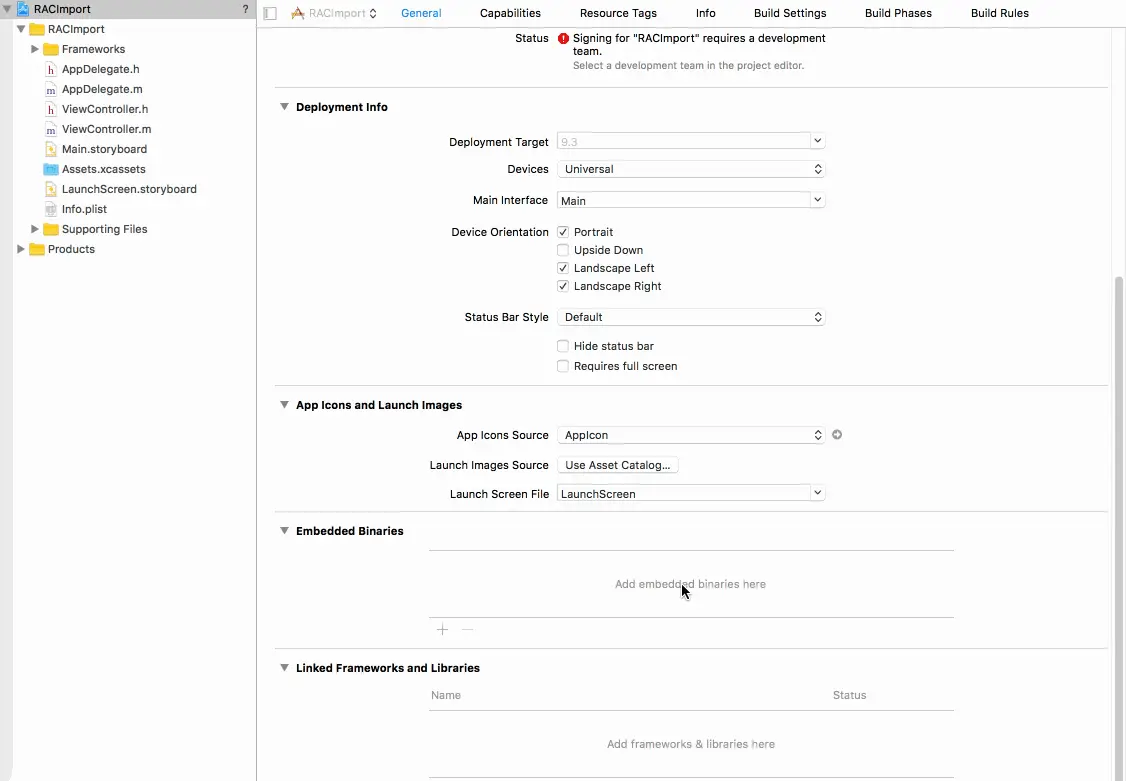Click the Supporting Files folder icon
This screenshot has width=1126, height=781.
pos(50,230)
